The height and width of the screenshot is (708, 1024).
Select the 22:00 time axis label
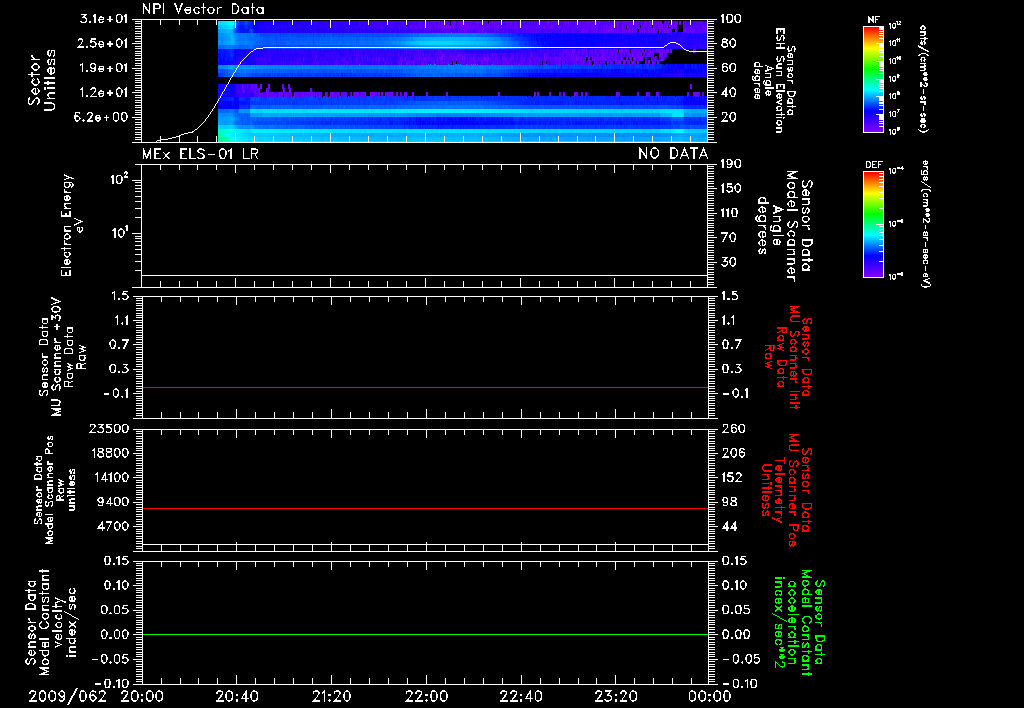[426, 696]
